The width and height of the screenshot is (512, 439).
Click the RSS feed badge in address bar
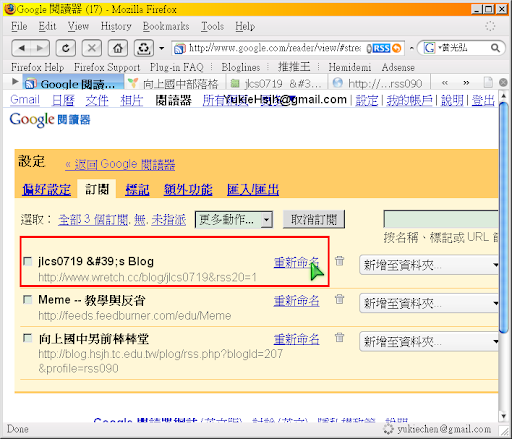point(381,49)
